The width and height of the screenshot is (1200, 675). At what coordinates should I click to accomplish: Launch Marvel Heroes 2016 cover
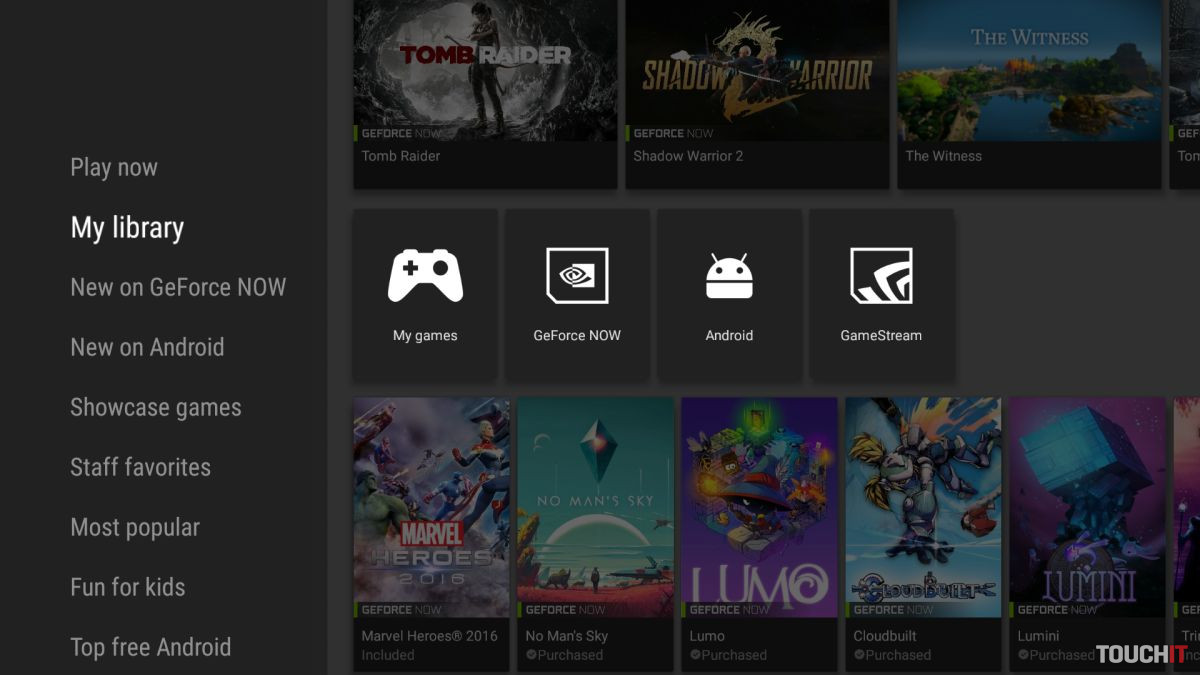point(431,507)
